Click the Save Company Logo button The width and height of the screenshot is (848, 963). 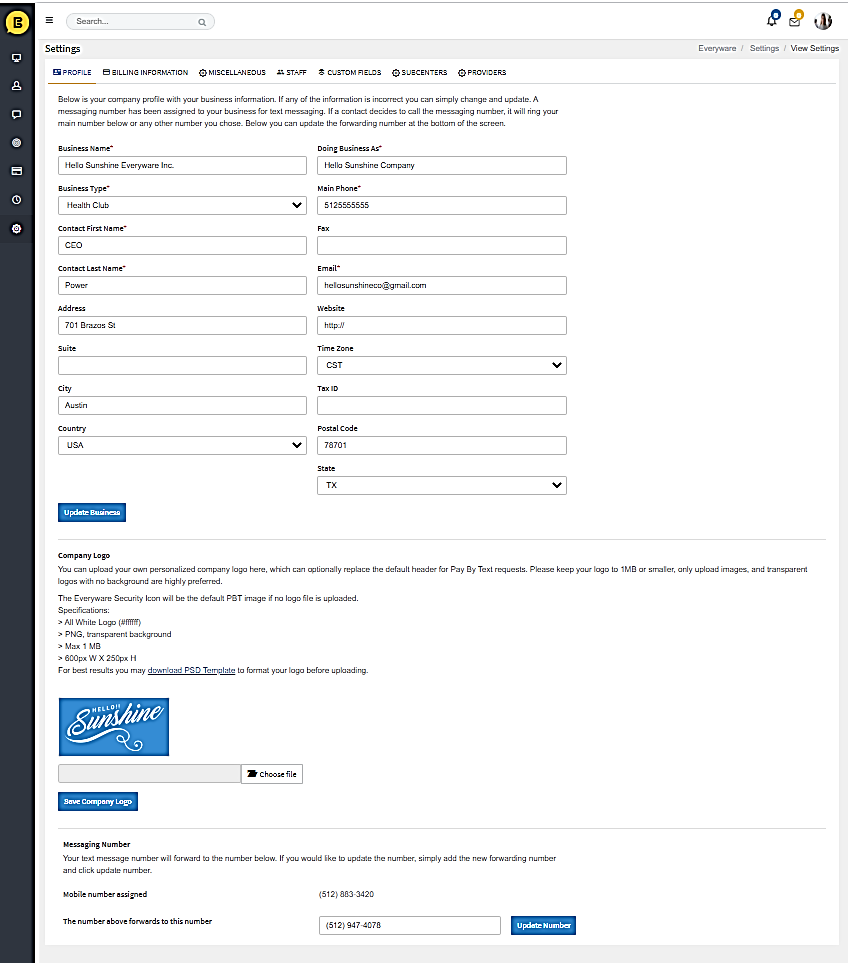(x=98, y=801)
